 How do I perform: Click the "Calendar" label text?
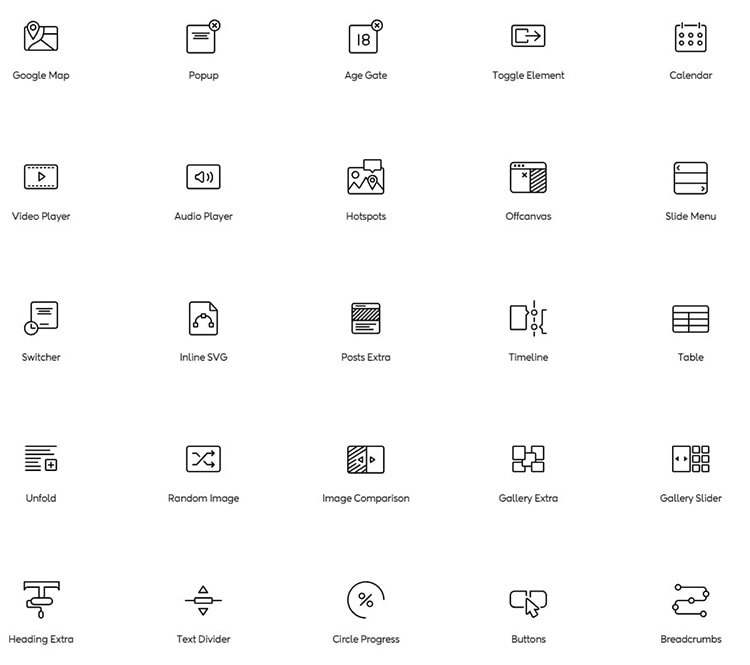[691, 75]
